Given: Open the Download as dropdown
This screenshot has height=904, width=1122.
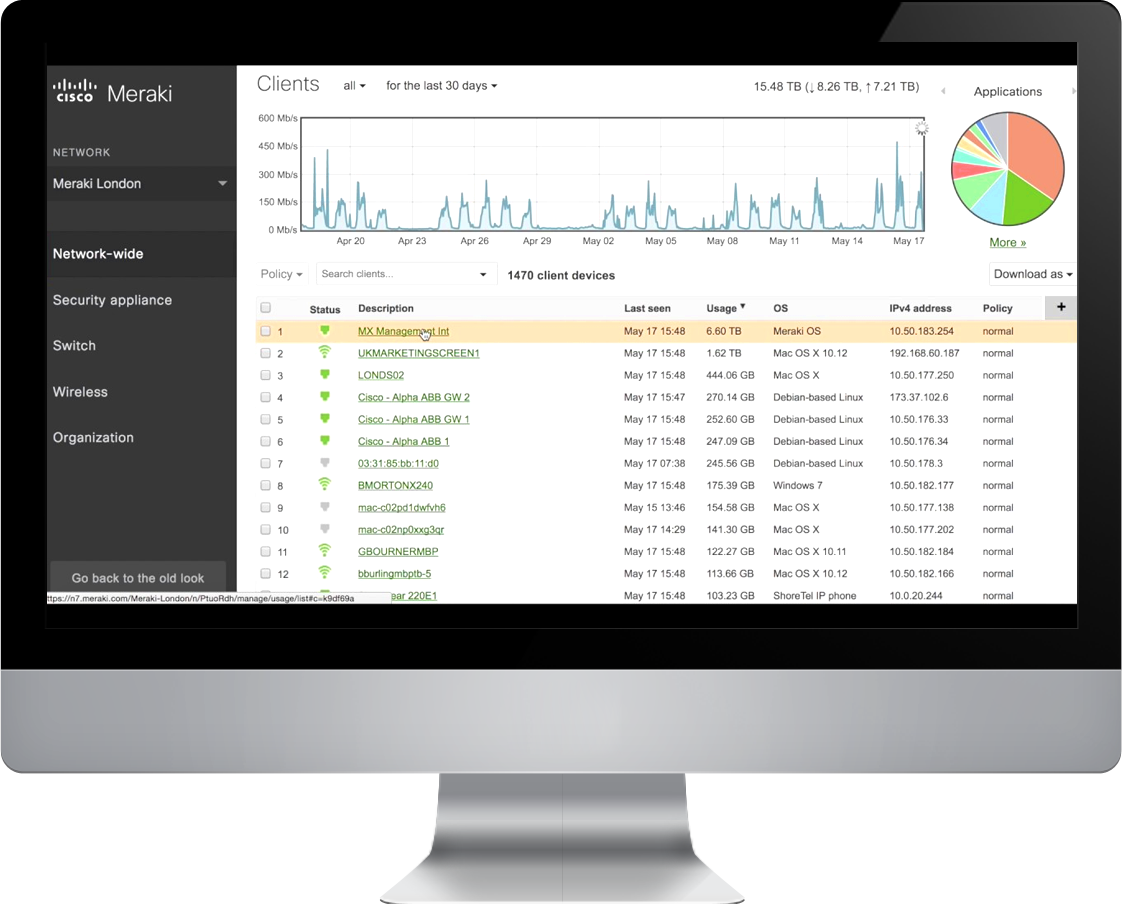Looking at the screenshot, I should coord(1032,274).
